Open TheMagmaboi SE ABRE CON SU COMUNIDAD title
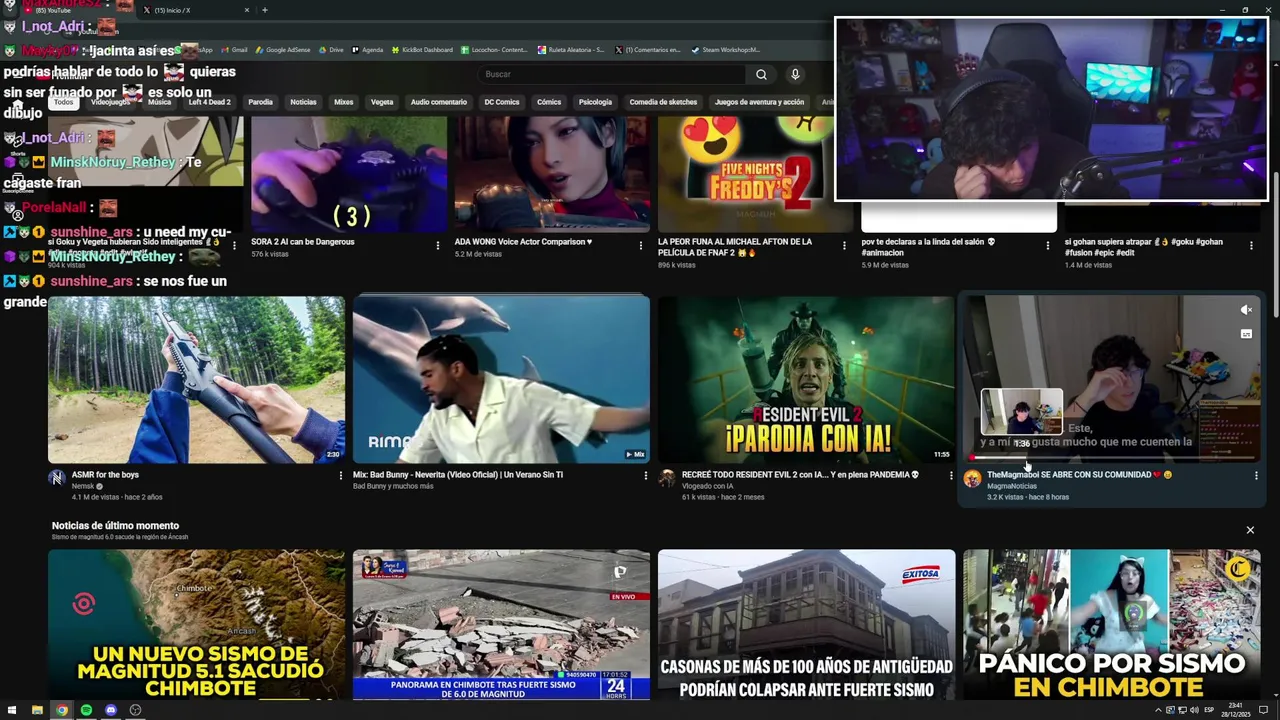 1079,475
